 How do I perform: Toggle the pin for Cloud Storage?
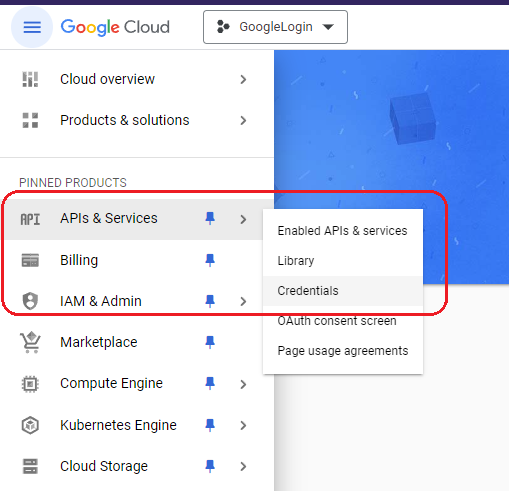[210, 466]
